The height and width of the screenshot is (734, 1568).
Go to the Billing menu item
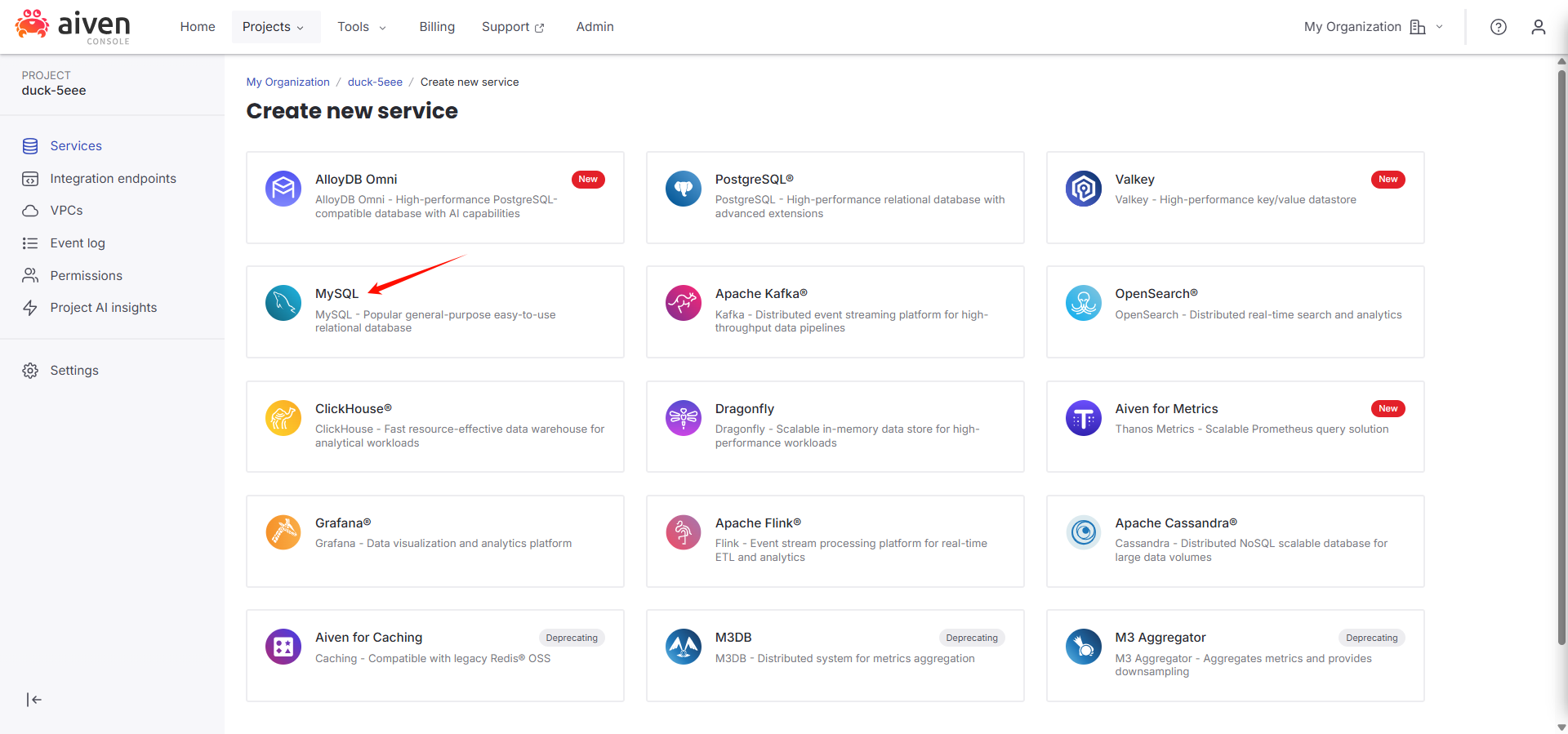coord(437,27)
